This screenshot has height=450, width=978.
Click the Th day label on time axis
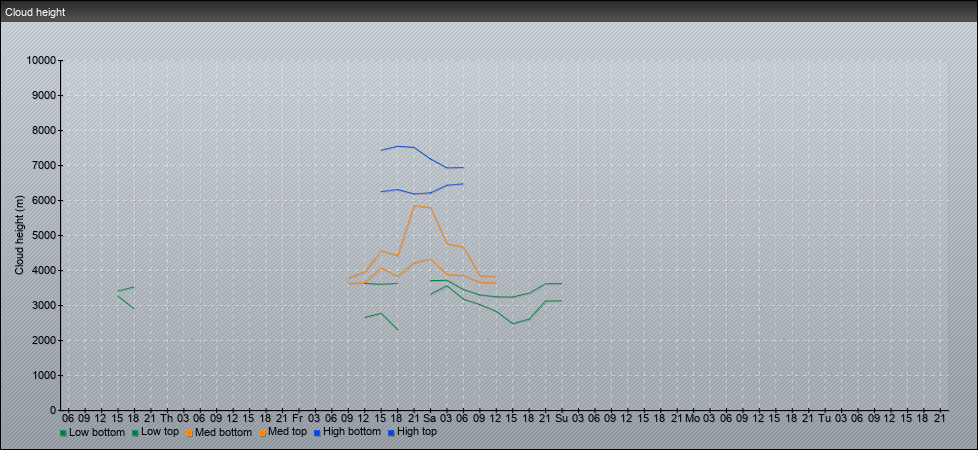(167, 418)
